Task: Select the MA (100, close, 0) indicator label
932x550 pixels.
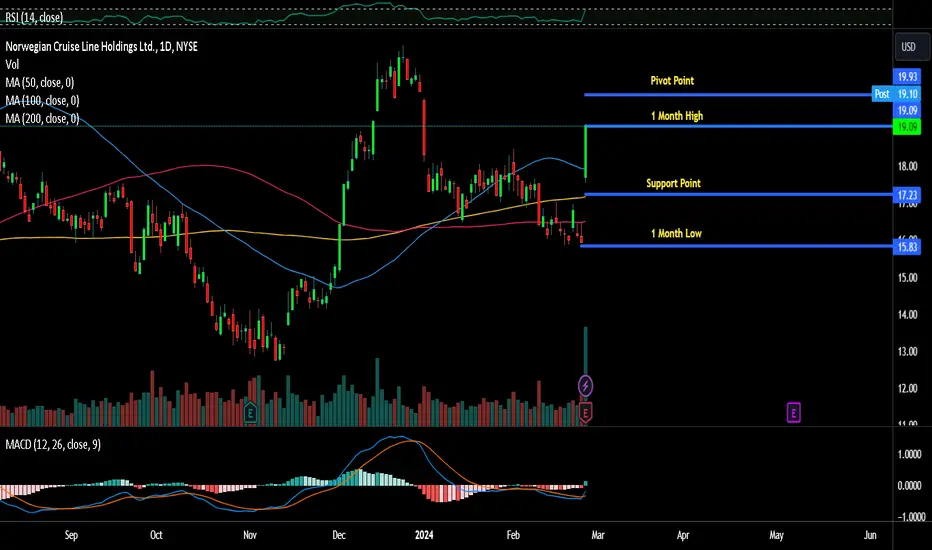Action: (x=42, y=100)
